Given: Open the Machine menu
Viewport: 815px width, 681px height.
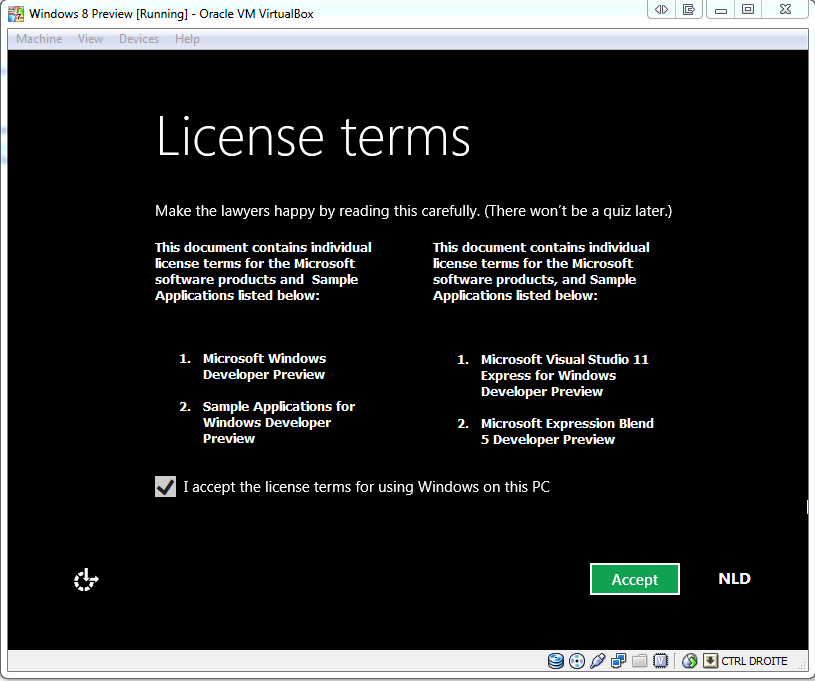Looking at the screenshot, I should pos(39,39).
